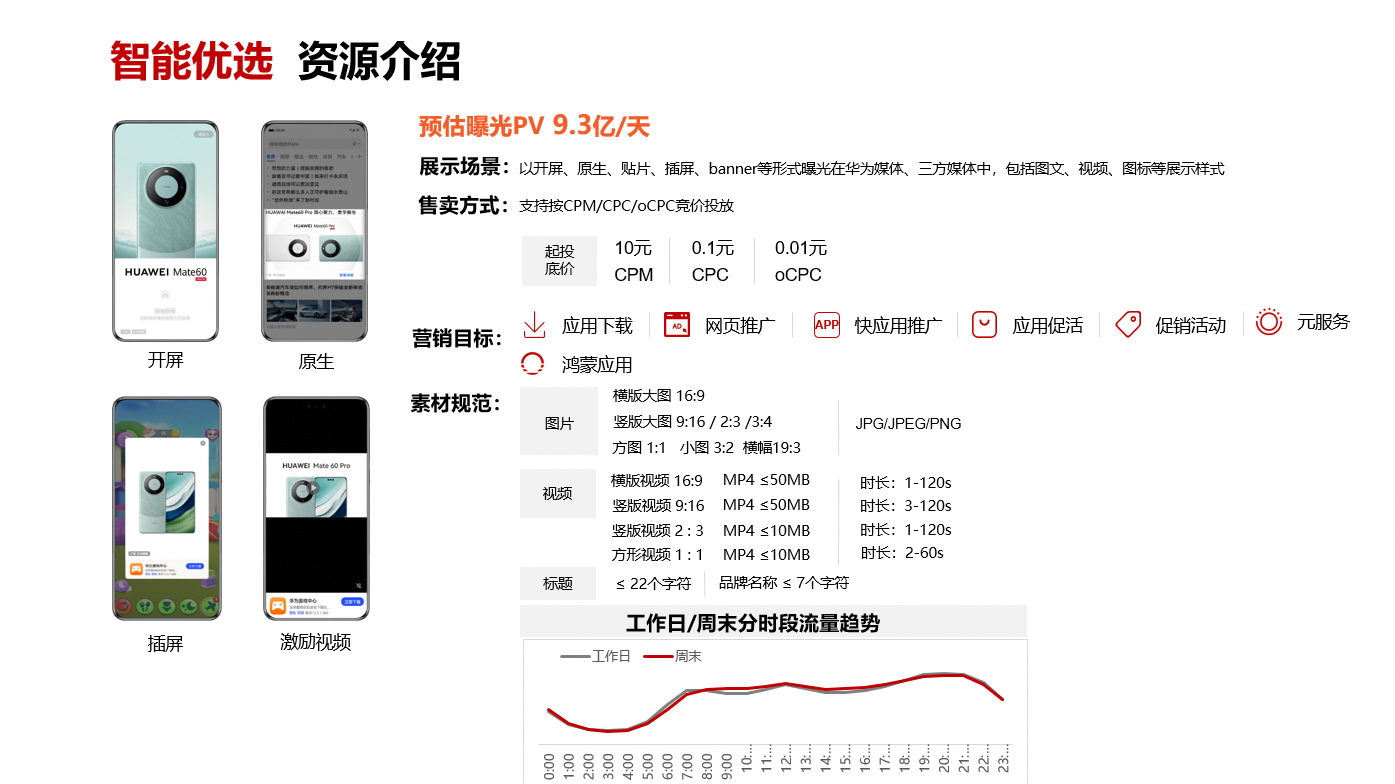Viewport: 1395px width, 784px height.
Task: Click the grey 工作日 legend entry
Action: [596, 656]
